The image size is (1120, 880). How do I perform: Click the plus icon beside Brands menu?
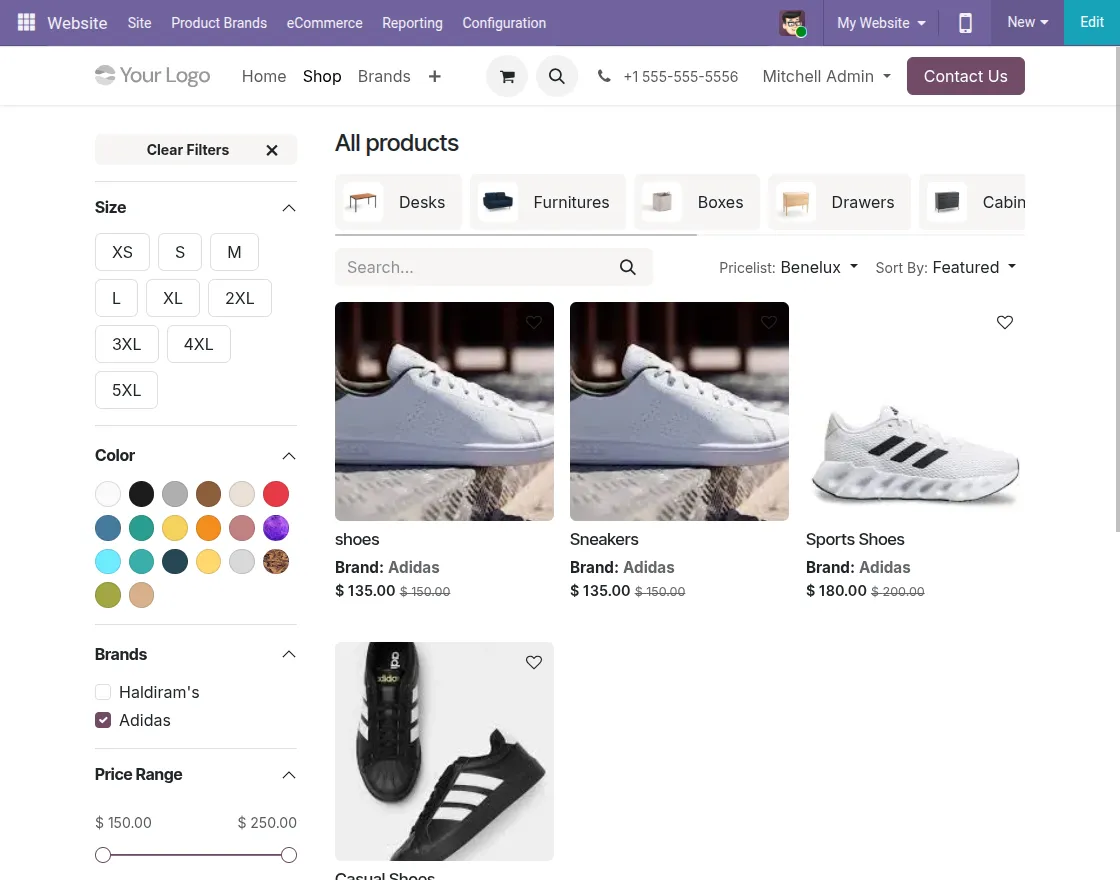(434, 76)
